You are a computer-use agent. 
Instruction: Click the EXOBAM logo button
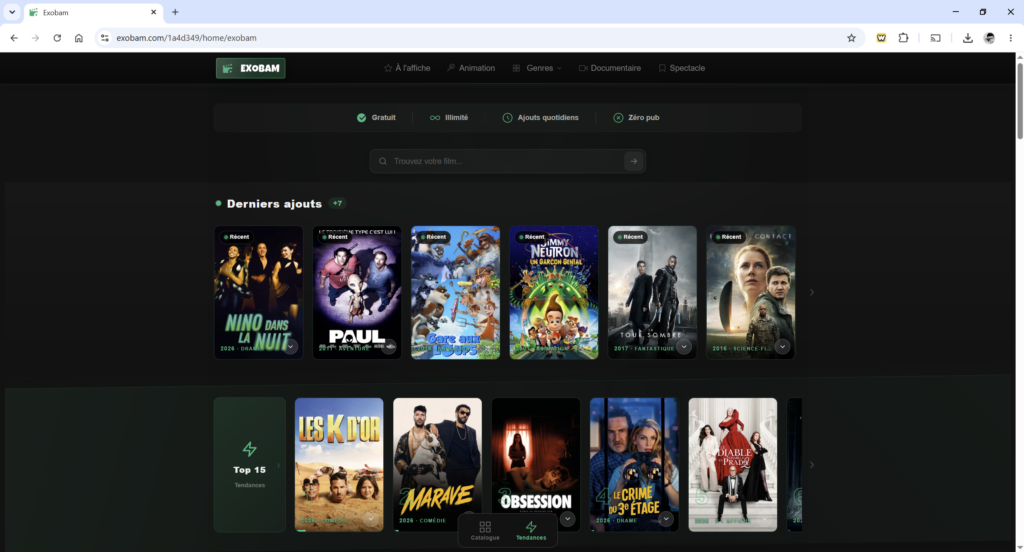tap(251, 68)
